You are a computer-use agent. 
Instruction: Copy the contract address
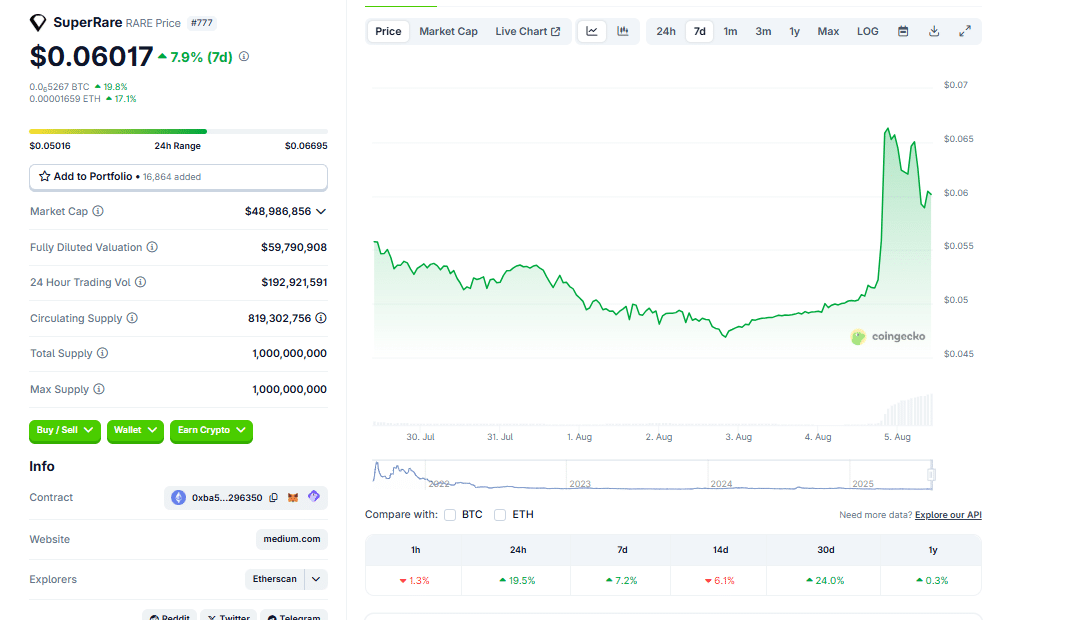(274, 498)
